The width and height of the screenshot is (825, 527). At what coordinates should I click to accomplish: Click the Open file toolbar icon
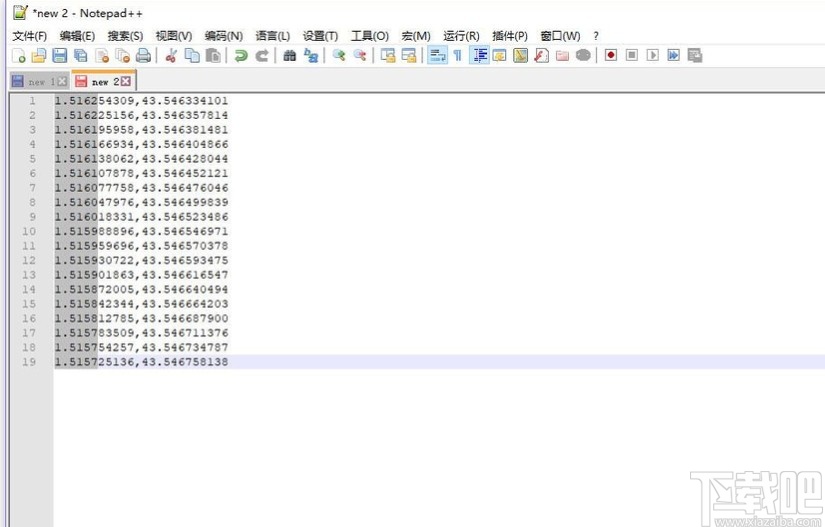[x=39, y=55]
